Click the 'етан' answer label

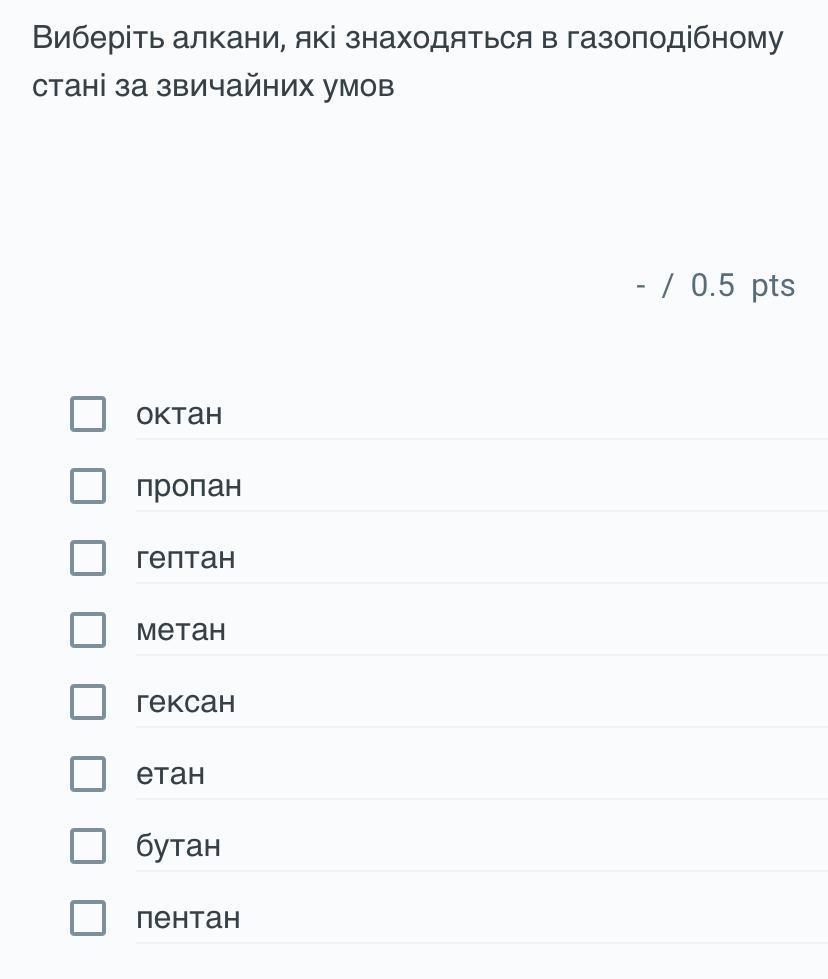pos(170,774)
